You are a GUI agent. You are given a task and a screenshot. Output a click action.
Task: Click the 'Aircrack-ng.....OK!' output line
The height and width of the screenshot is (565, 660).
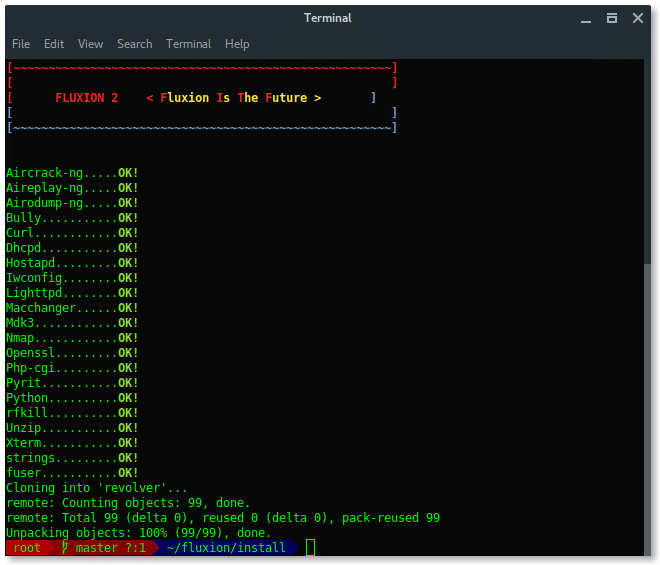click(x=72, y=173)
